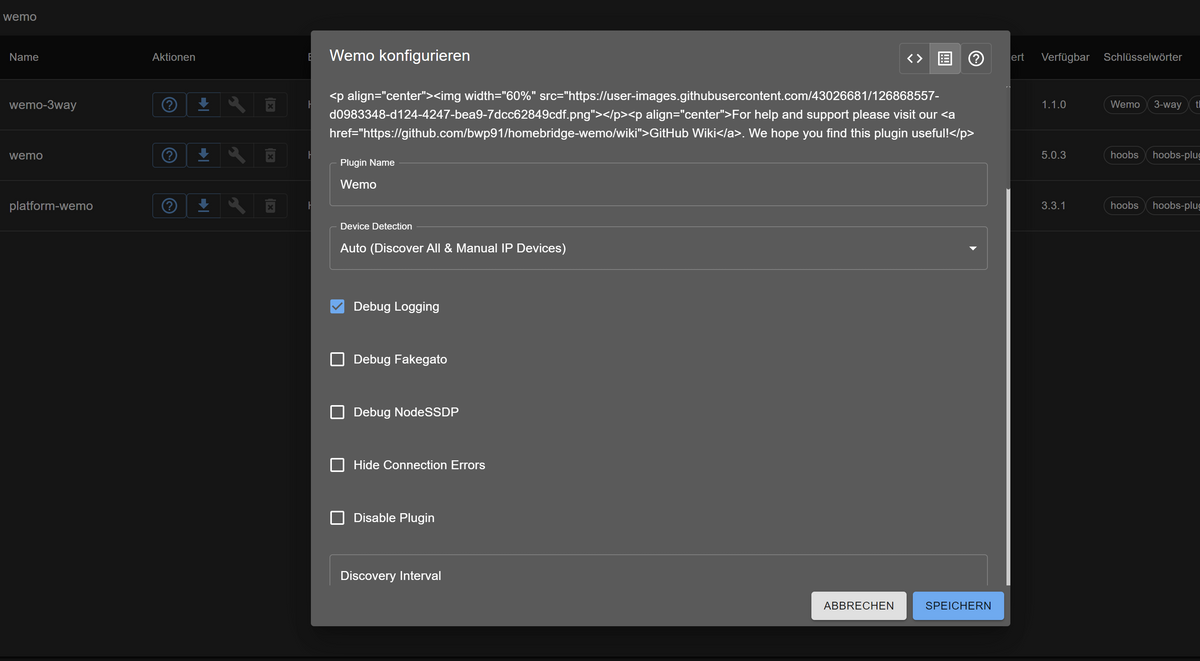Screen dimensions: 1200x661
Task: Click the Wemo konfigurieren title
Action: 400,56
